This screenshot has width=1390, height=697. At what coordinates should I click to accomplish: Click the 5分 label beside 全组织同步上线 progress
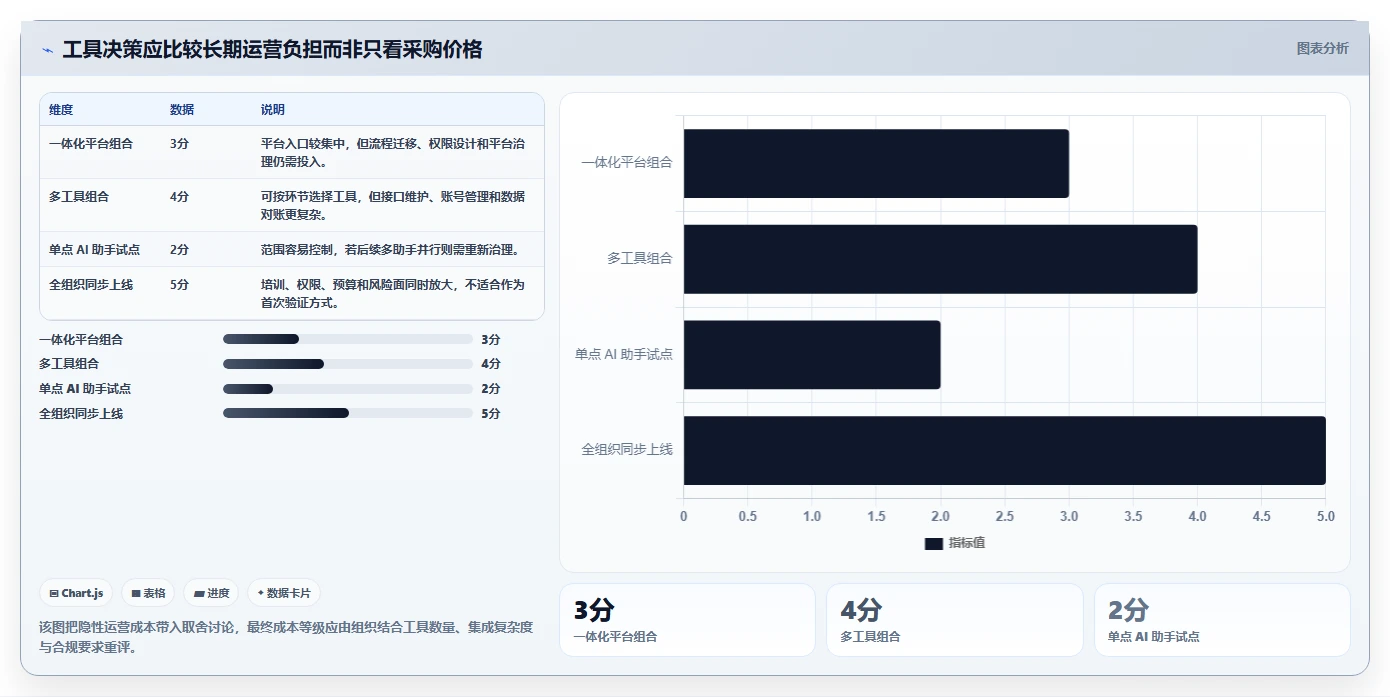point(490,414)
